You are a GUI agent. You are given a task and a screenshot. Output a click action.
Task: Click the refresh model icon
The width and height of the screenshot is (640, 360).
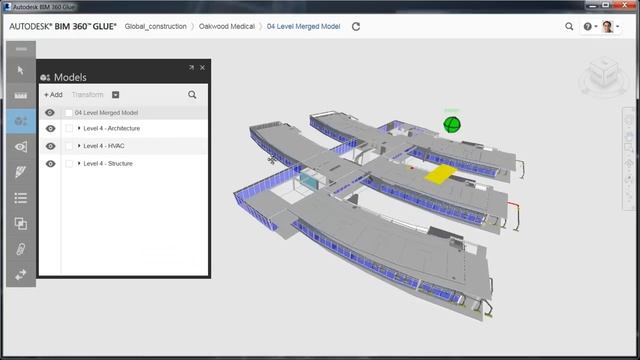(356, 27)
